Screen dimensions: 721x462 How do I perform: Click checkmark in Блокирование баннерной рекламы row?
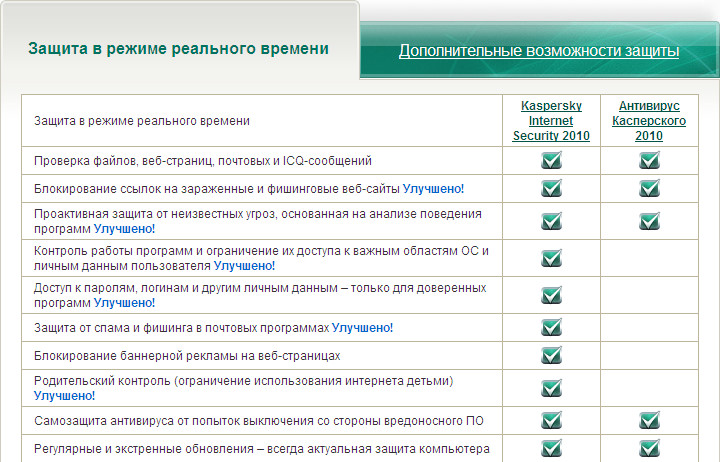[x=551, y=355]
